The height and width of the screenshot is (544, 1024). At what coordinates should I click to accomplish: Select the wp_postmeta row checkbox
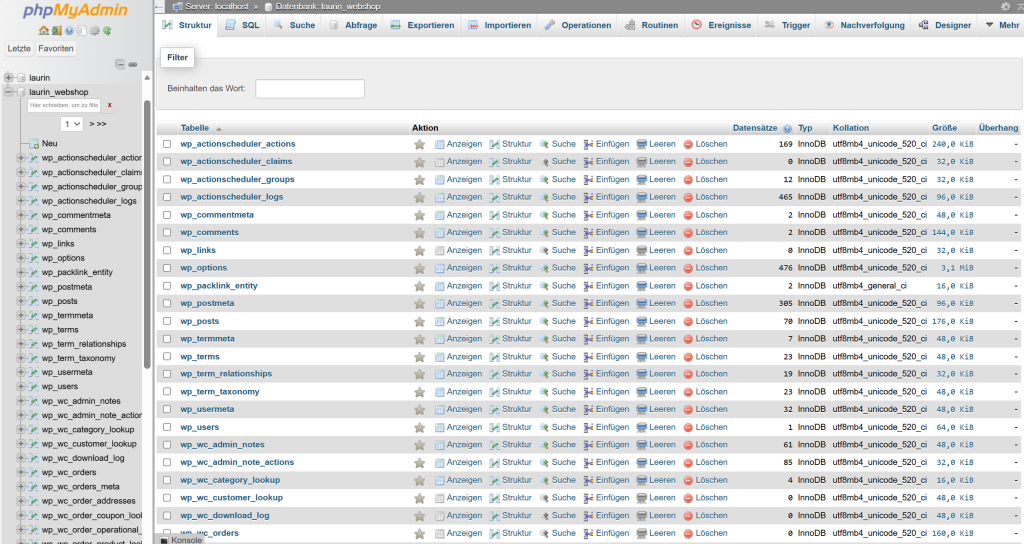(167, 303)
